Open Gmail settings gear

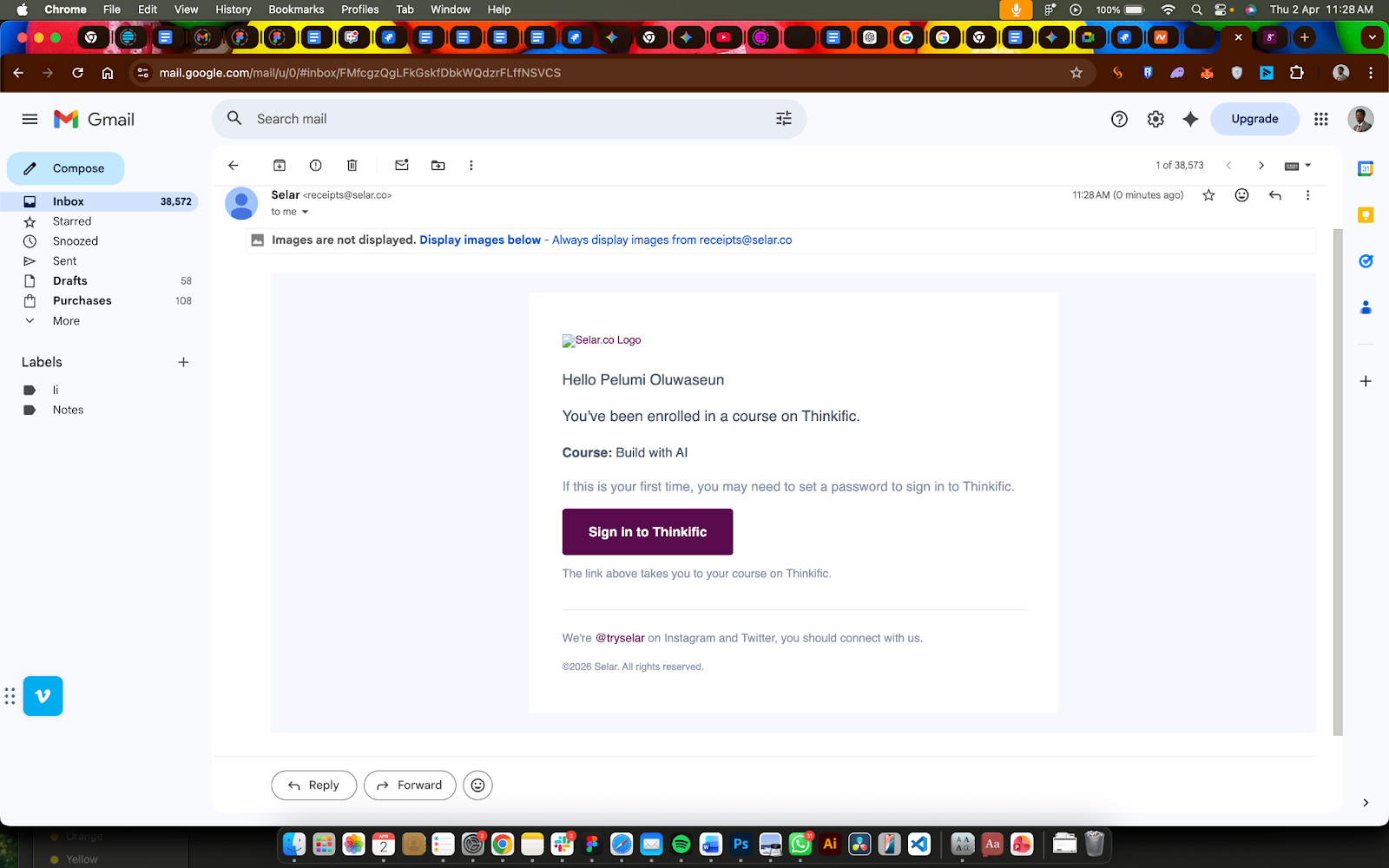1155,119
